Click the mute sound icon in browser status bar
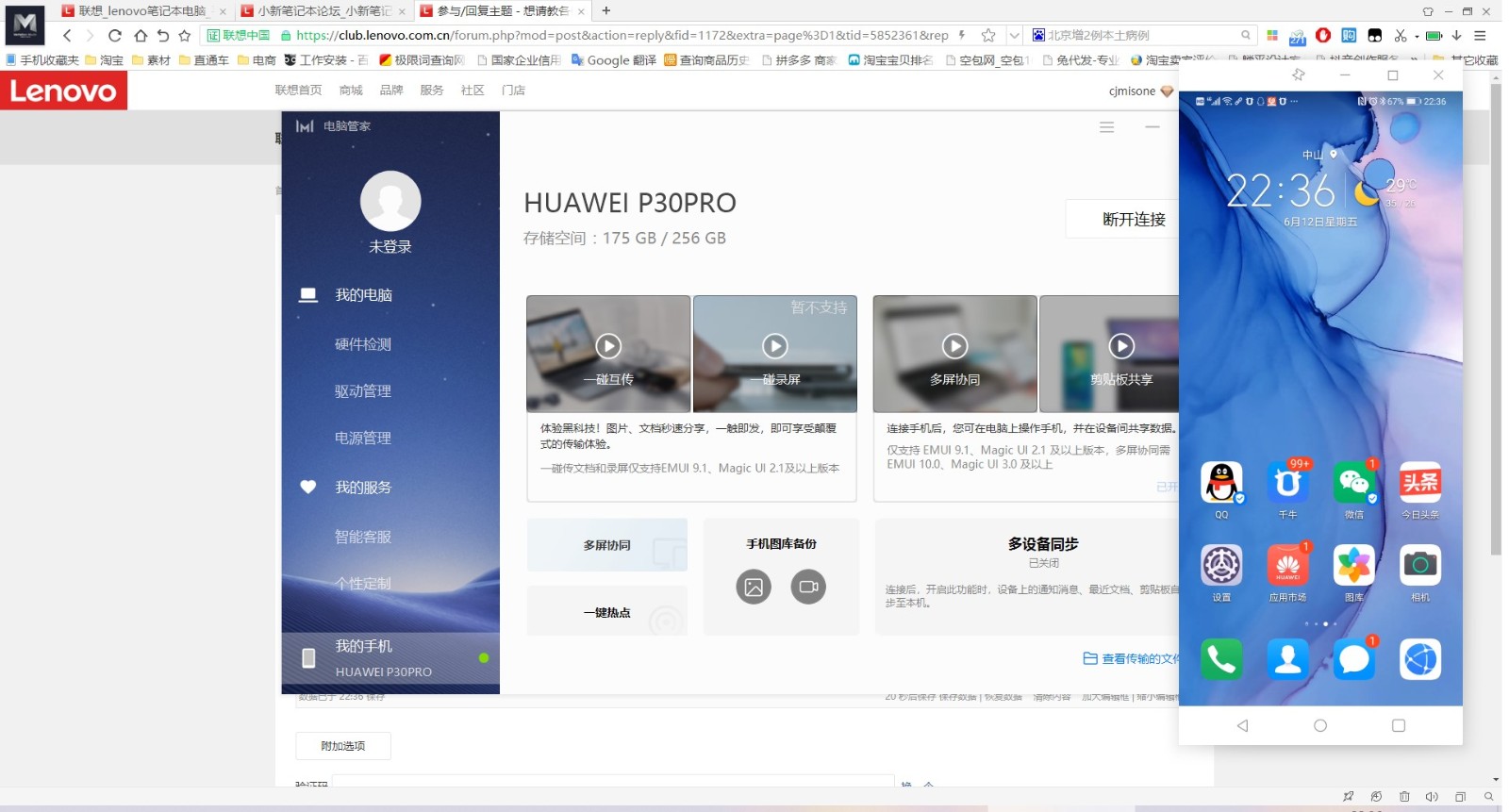Image resolution: width=1509 pixels, height=812 pixels. 1432,797
